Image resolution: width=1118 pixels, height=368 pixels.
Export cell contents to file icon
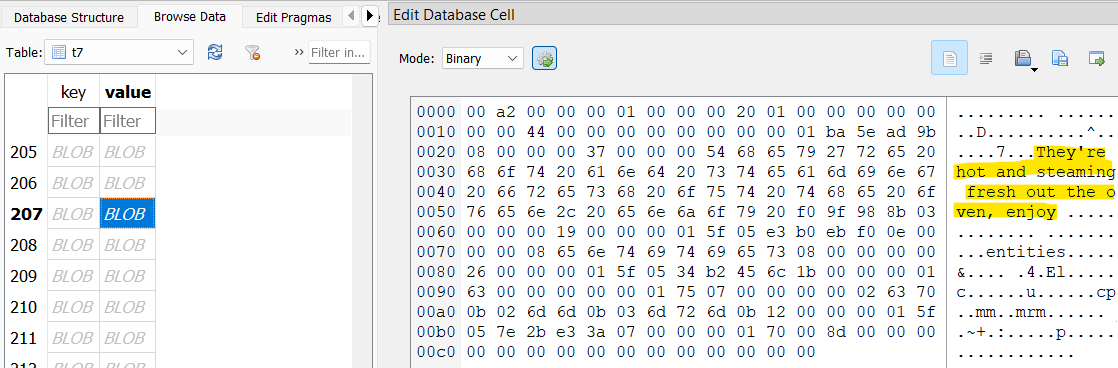1059,58
